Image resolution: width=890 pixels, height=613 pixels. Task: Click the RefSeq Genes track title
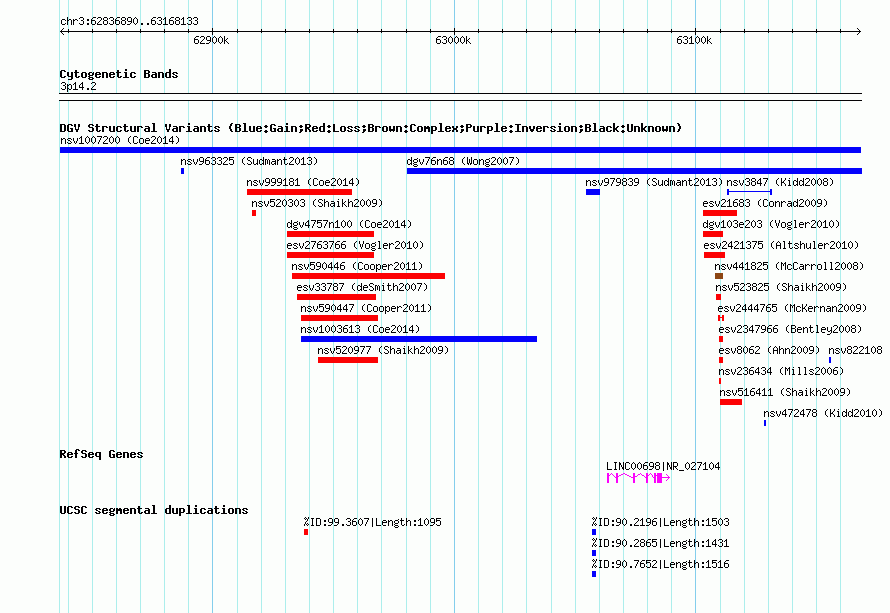point(101,454)
